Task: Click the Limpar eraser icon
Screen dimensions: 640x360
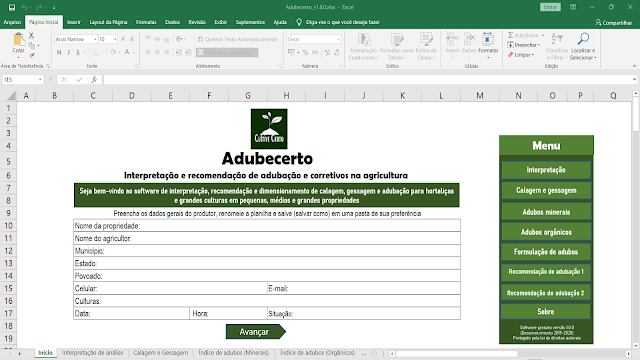Action: [510, 55]
